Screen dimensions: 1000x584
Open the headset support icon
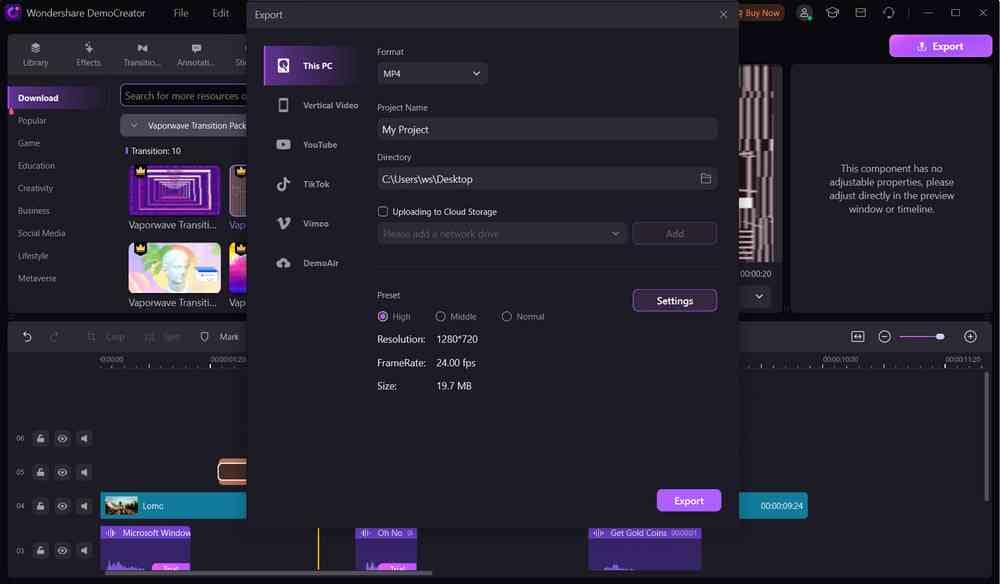[888, 13]
